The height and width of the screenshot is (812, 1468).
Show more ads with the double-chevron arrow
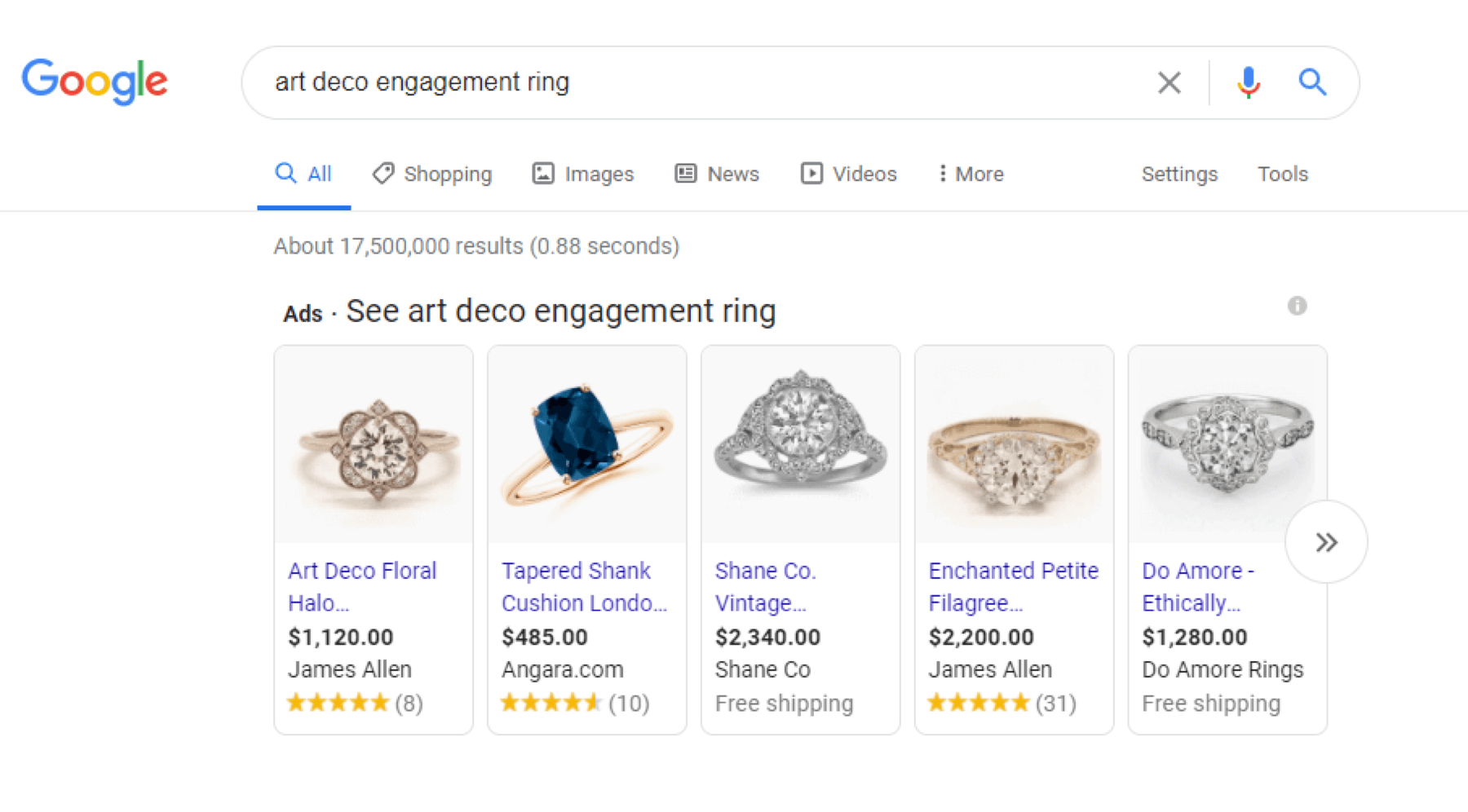coord(1326,542)
